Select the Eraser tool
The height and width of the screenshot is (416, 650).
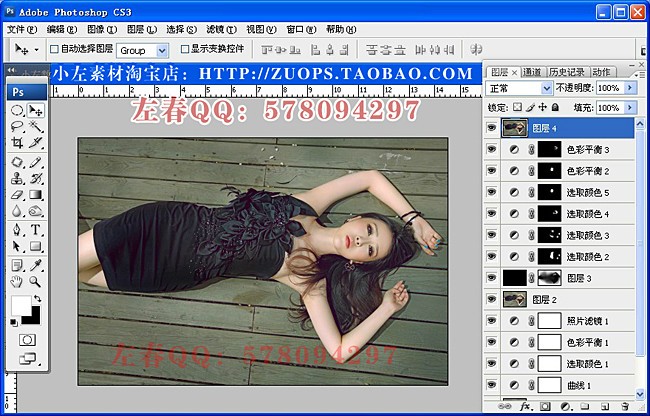(x=17, y=195)
